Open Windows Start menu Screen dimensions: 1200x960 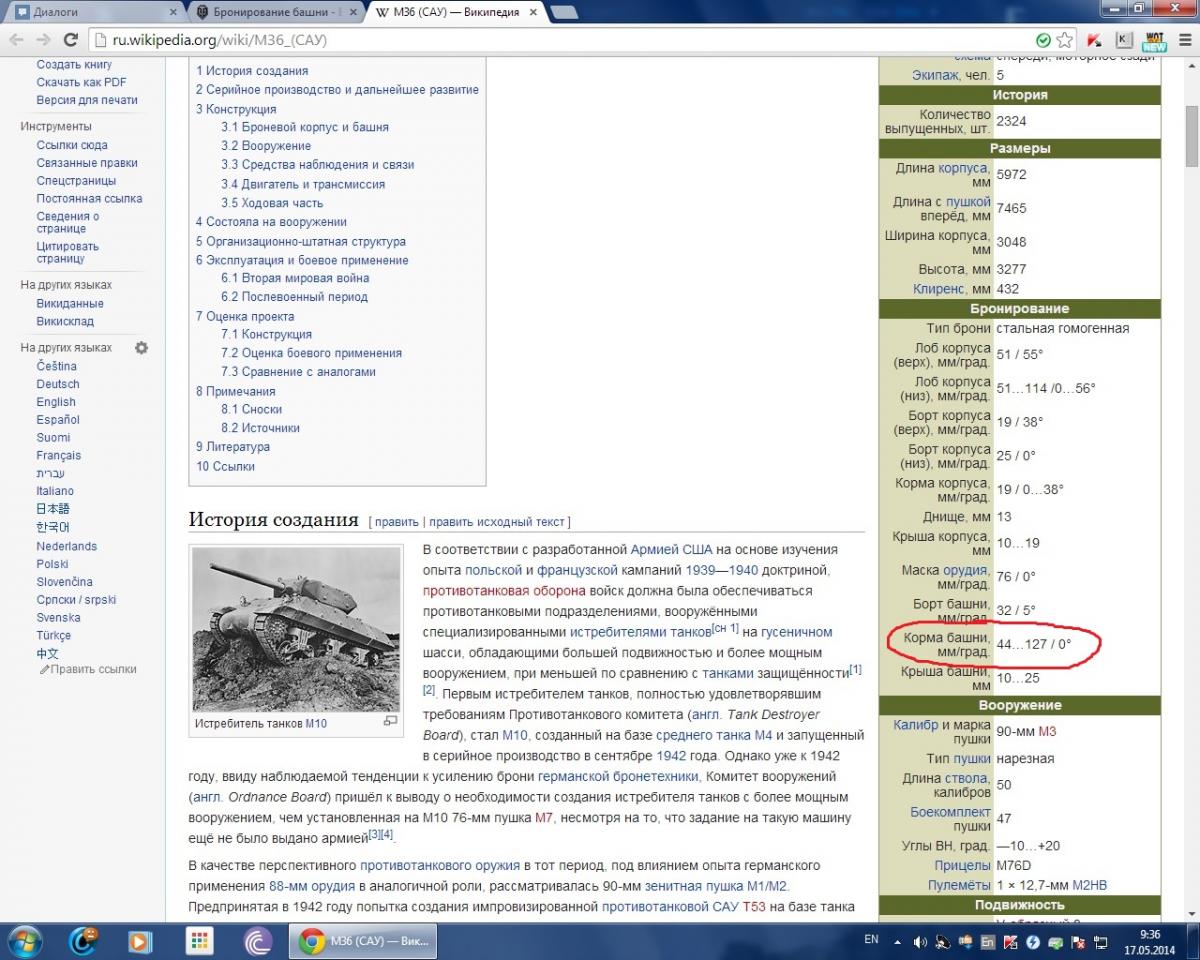pos(23,941)
